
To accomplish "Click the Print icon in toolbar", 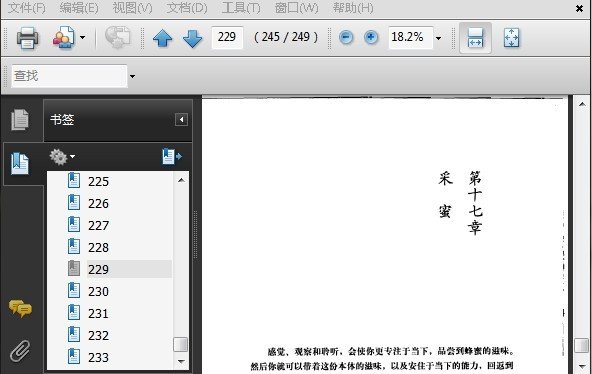I will (27, 37).
